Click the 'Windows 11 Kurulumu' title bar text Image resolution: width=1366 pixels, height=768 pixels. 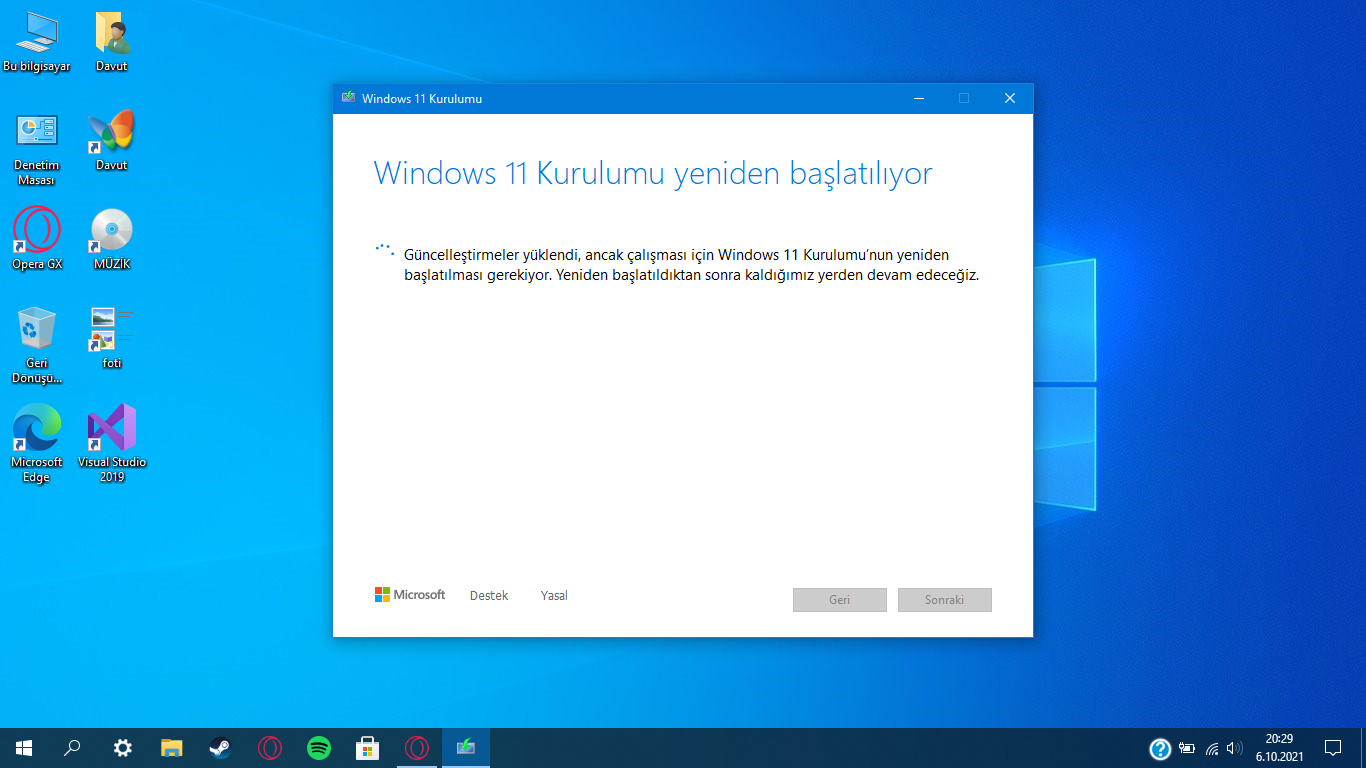(422, 98)
